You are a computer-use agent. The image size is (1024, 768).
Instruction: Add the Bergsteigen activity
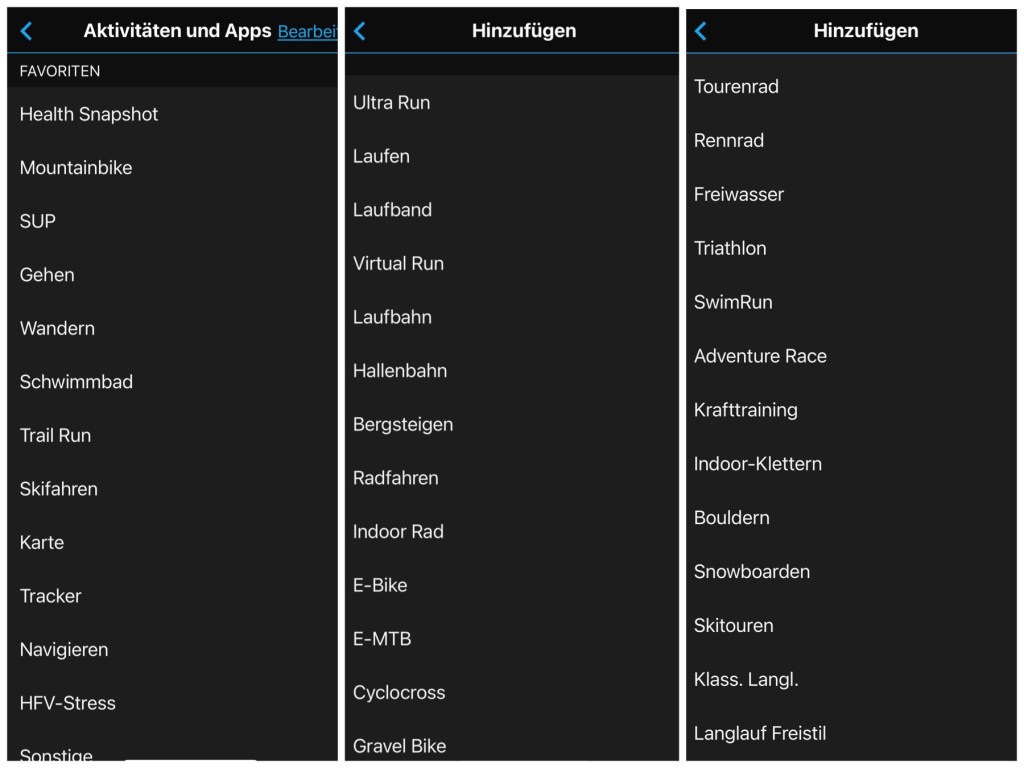pos(403,424)
